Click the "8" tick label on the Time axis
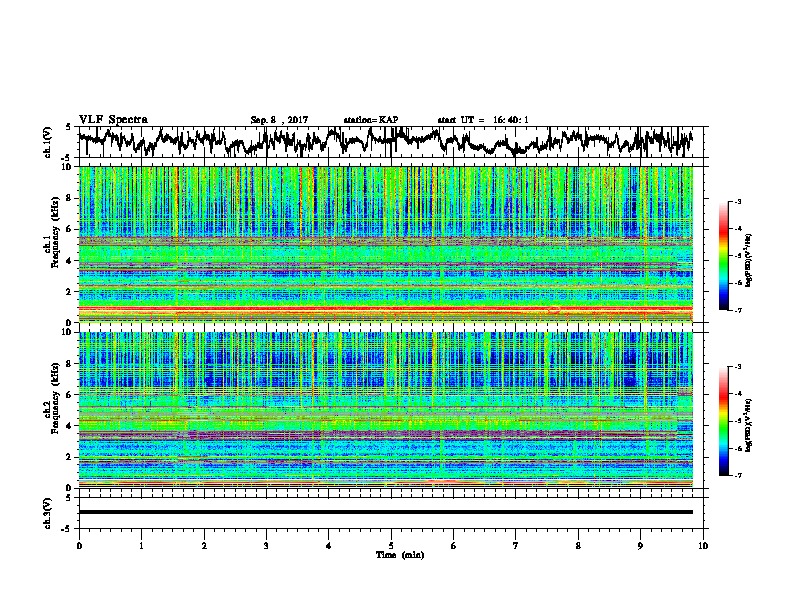 (578, 546)
